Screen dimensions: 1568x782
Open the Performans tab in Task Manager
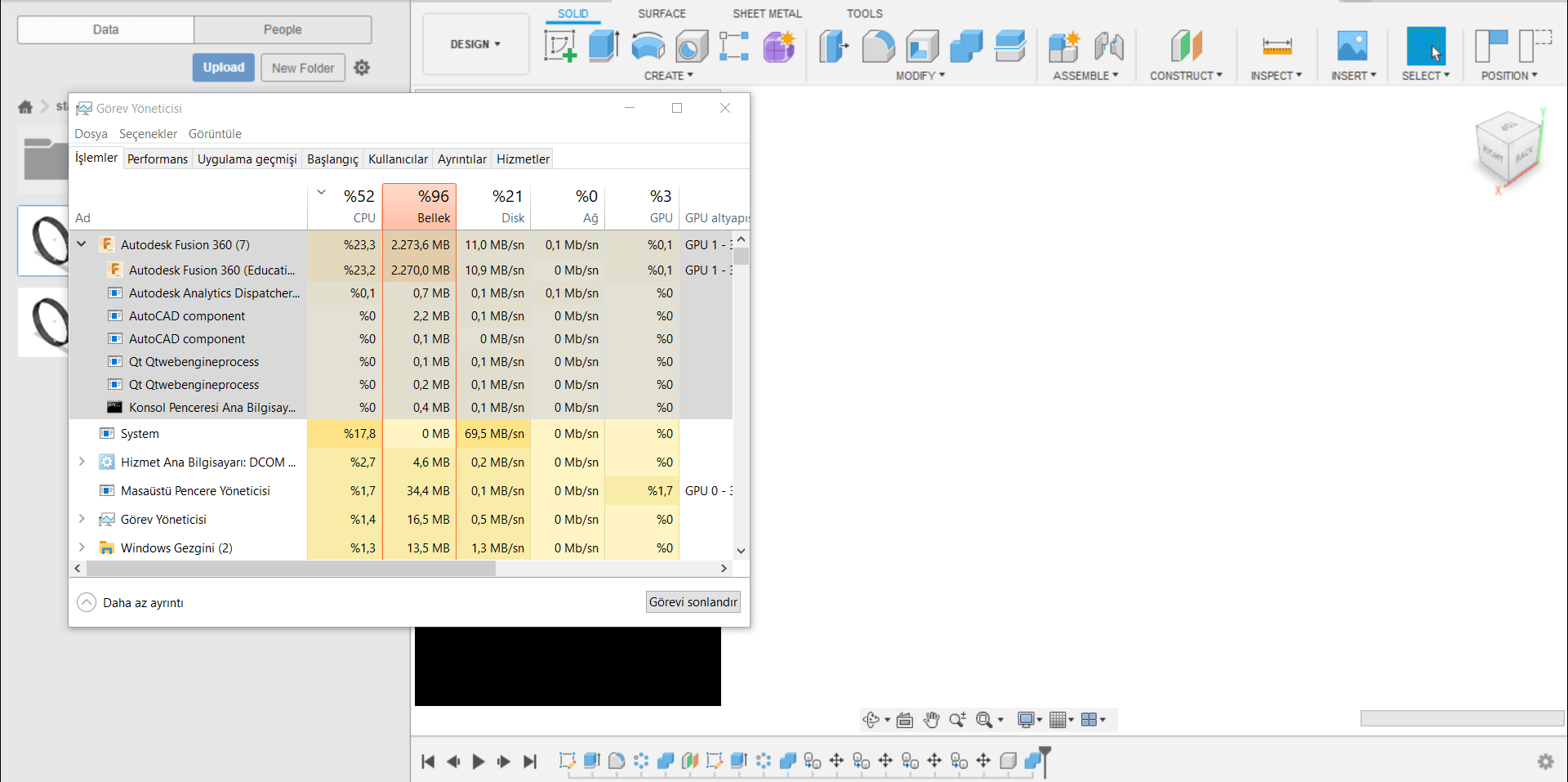pos(158,159)
